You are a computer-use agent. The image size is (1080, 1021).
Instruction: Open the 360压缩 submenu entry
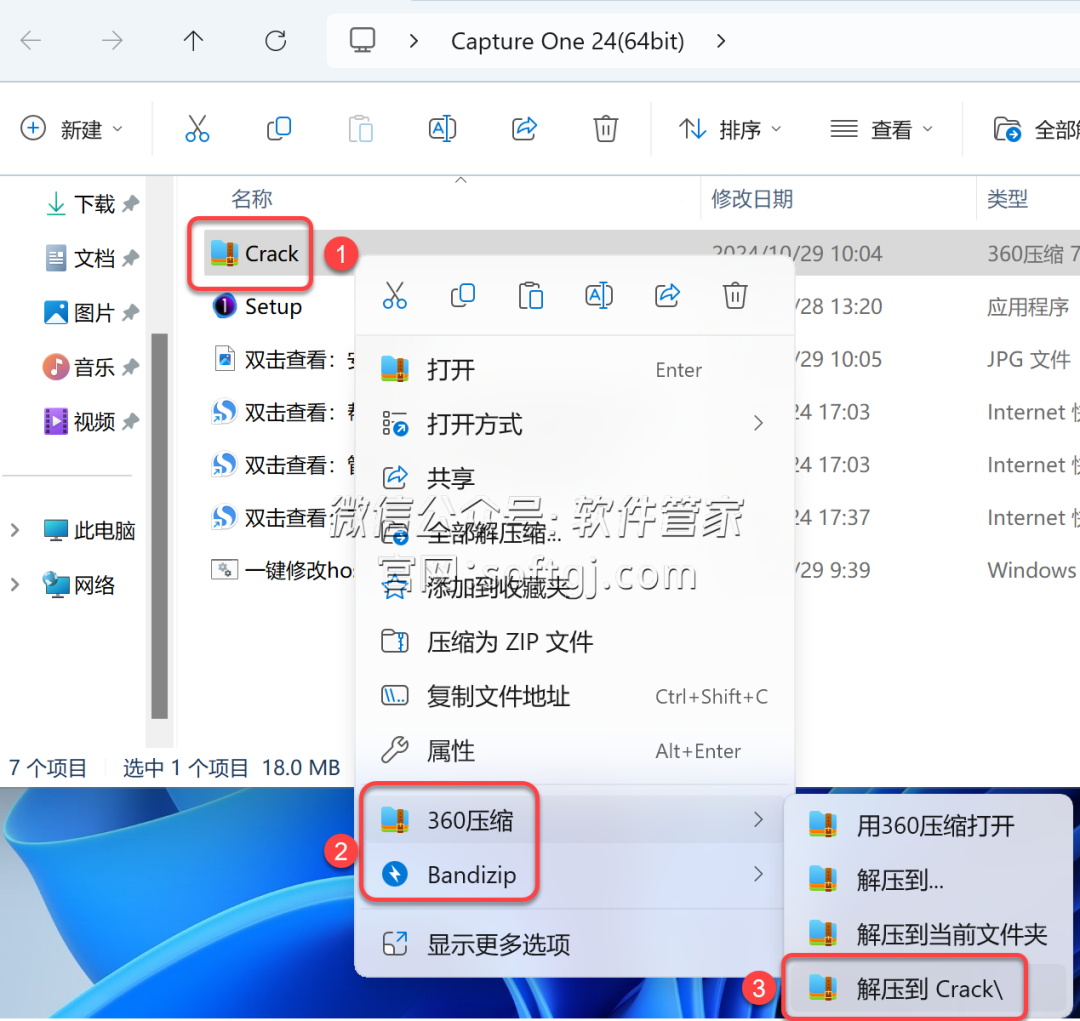coord(574,820)
